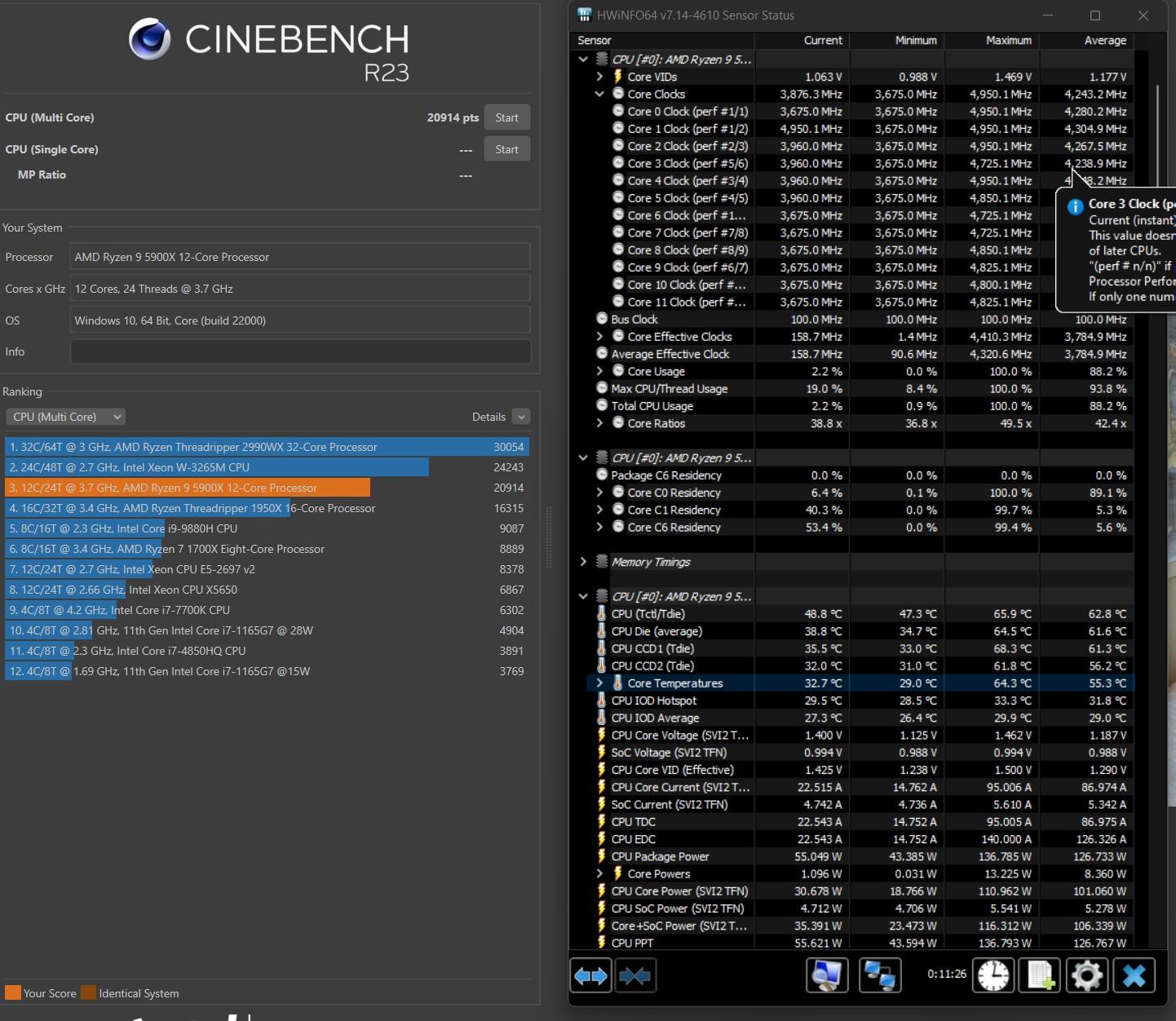This screenshot has width=1176, height=1021.
Task: Expand sensor columns with the blue arrows icon
Action: click(x=590, y=975)
